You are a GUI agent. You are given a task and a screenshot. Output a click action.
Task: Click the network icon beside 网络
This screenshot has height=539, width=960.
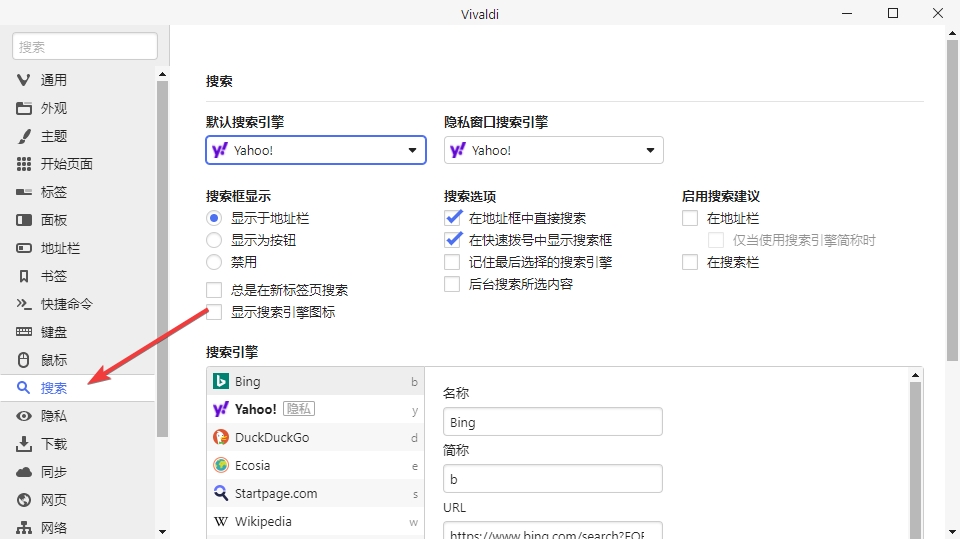click(23, 528)
